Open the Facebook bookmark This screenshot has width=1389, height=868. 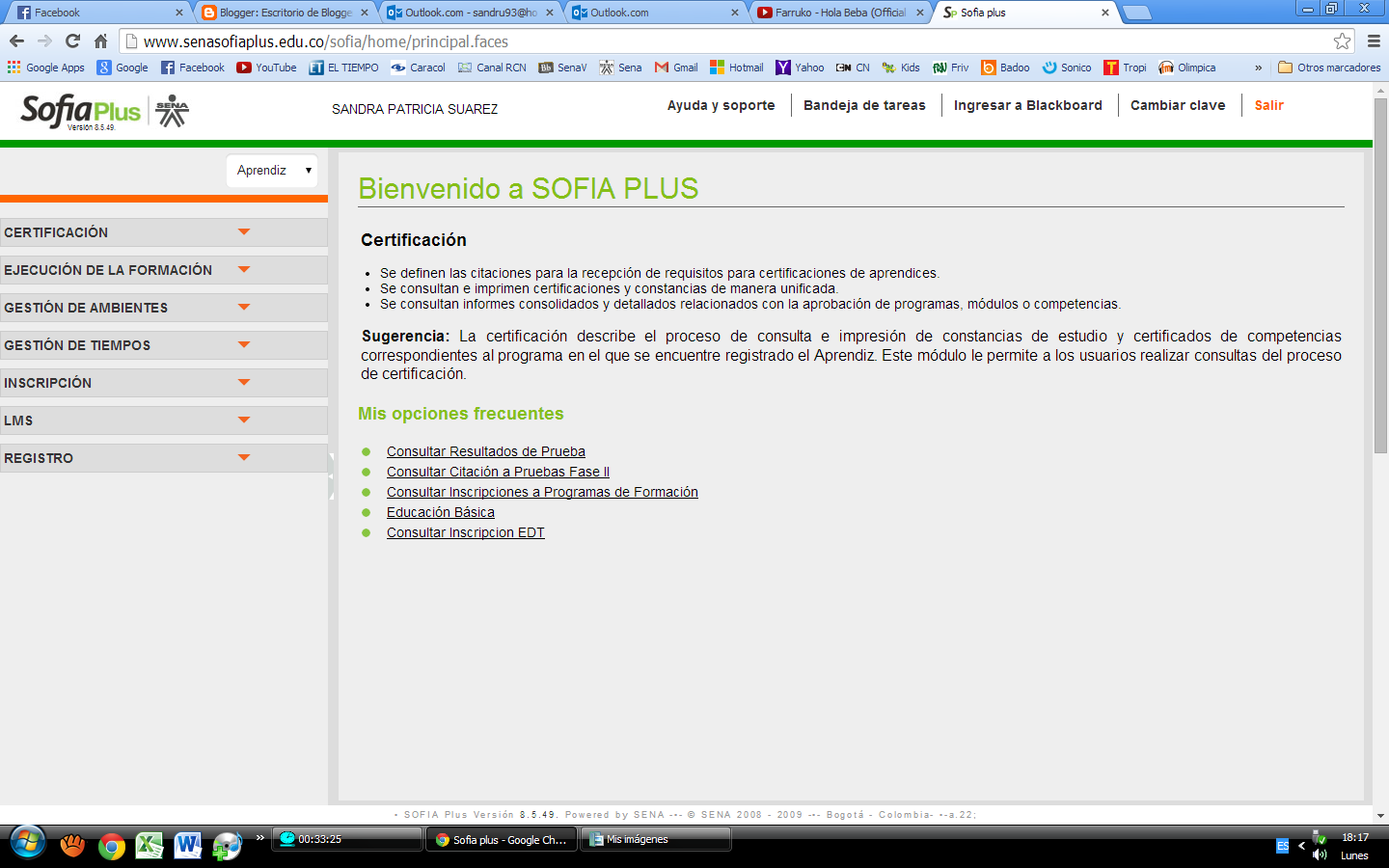[x=192, y=67]
